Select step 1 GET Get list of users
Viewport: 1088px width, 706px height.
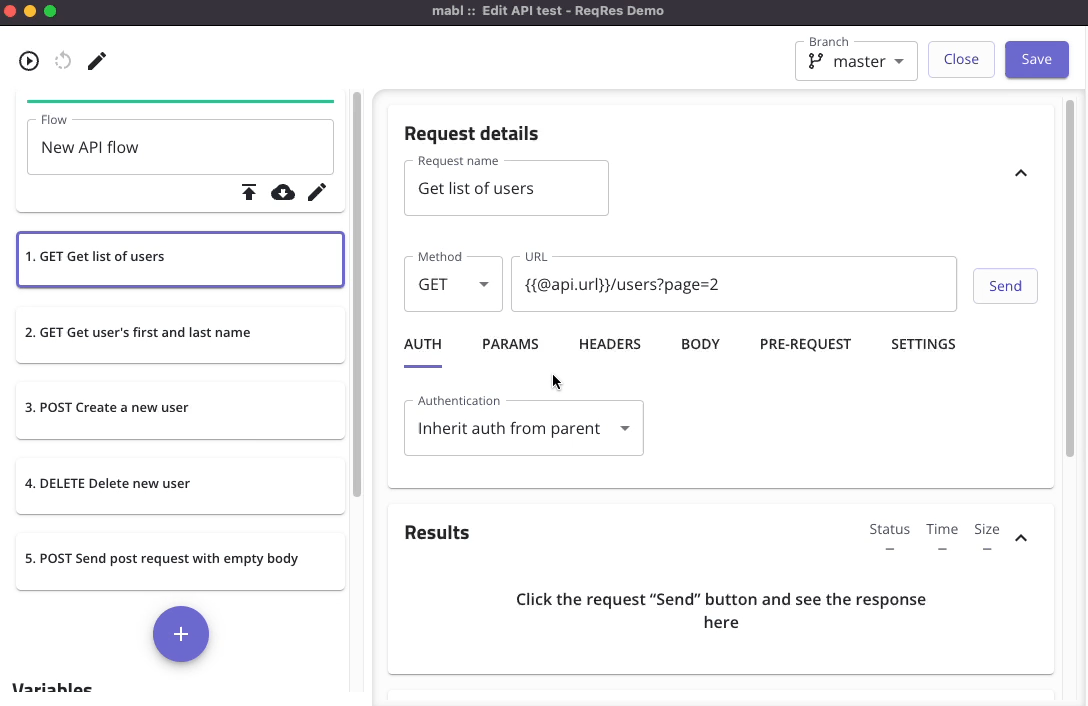[180, 259]
